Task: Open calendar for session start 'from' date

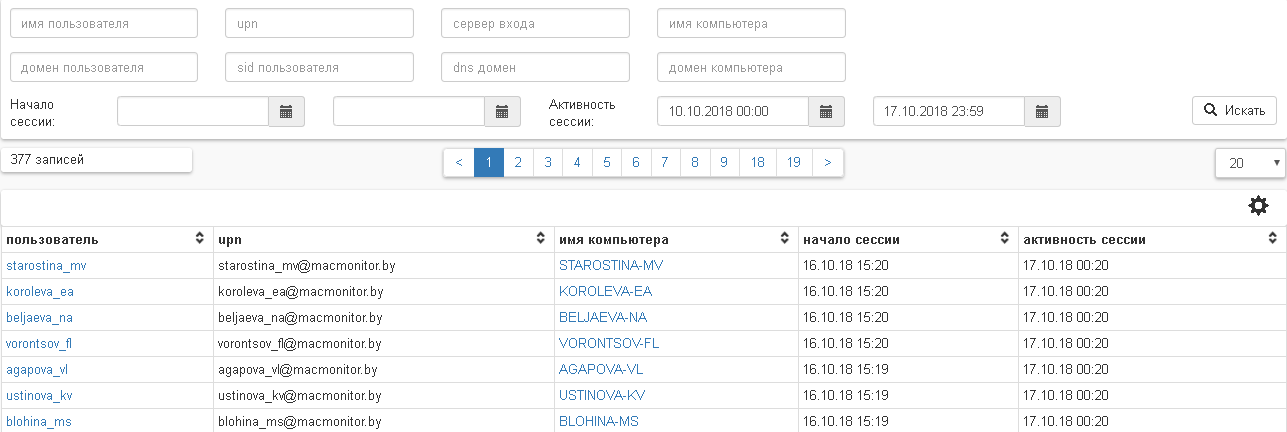Action: (286, 112)
